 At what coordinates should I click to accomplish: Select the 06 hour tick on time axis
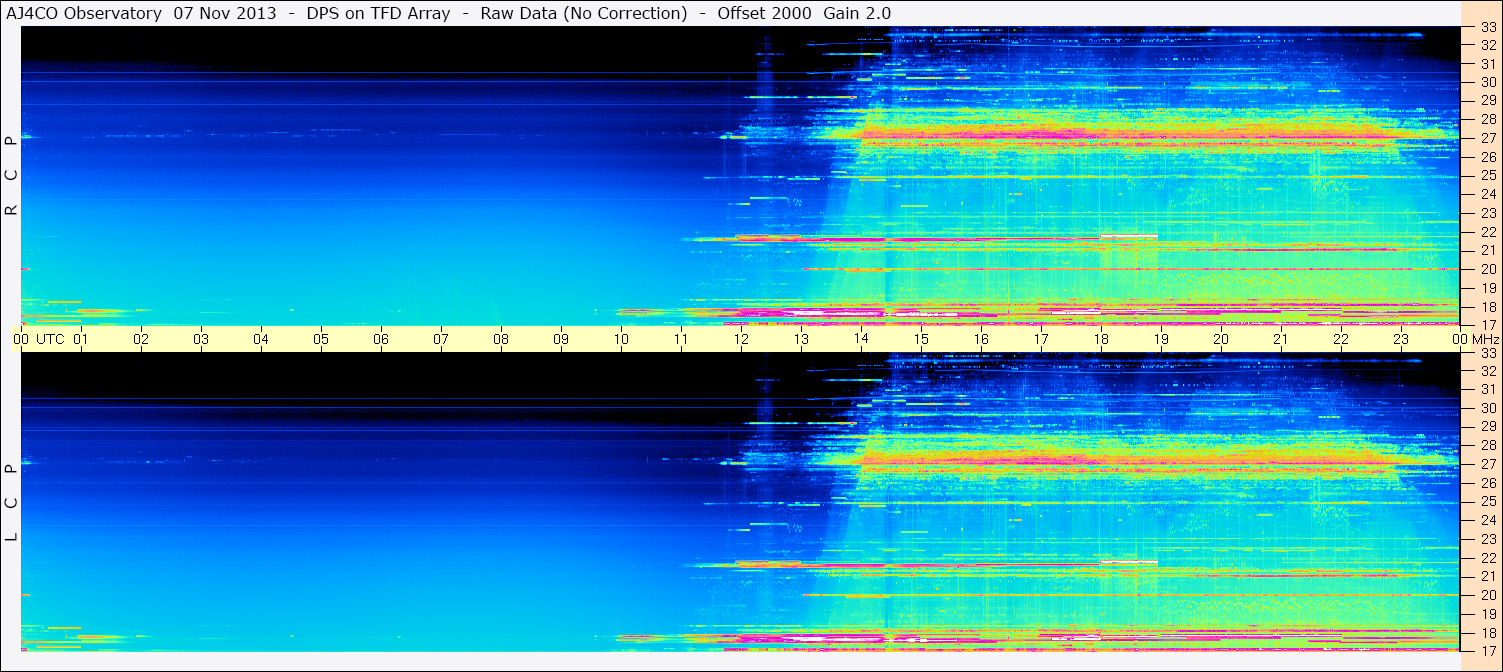click(x=381, y=339)
